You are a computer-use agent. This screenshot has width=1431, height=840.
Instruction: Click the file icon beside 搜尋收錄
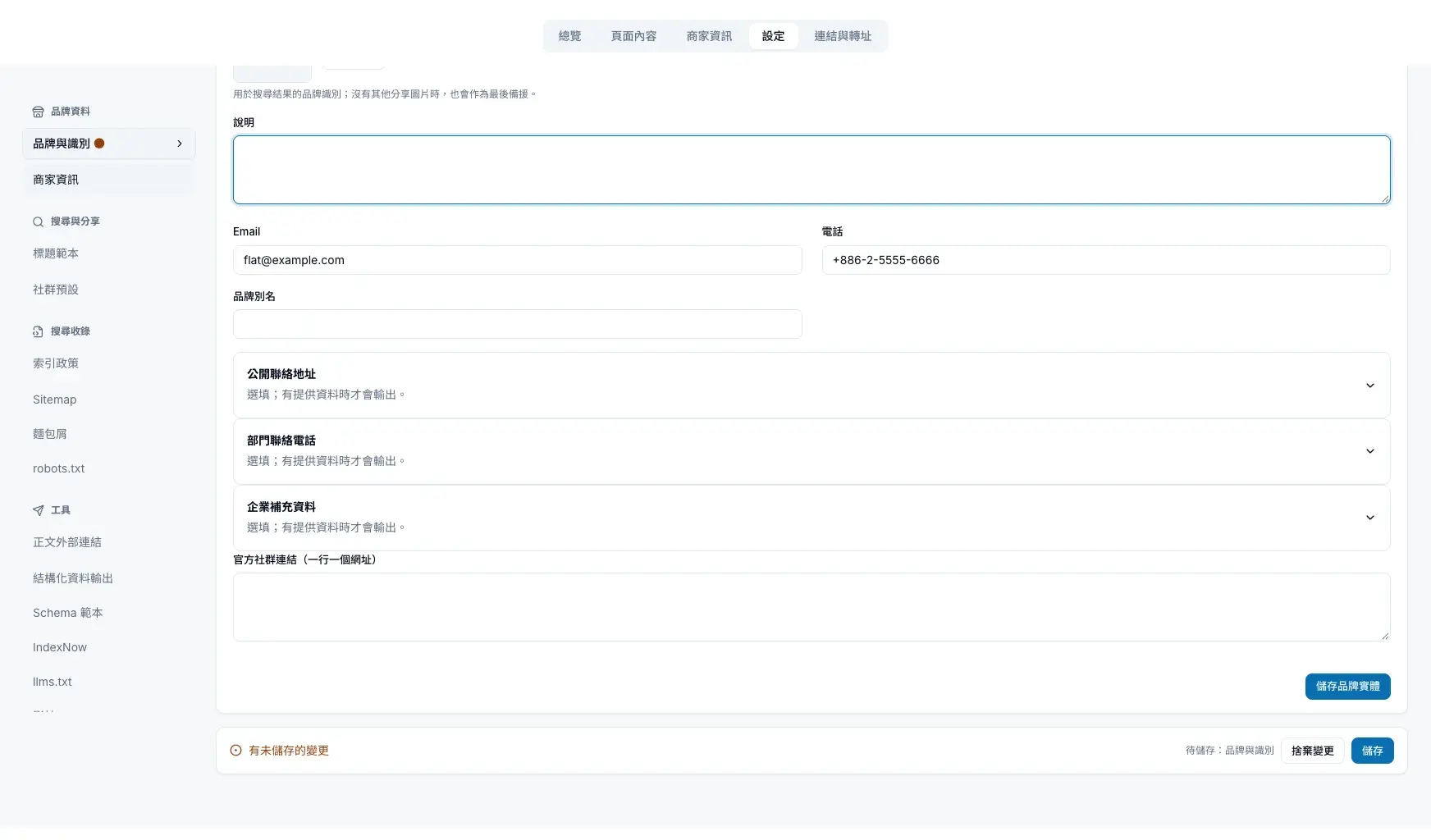(x=38, y=331)
